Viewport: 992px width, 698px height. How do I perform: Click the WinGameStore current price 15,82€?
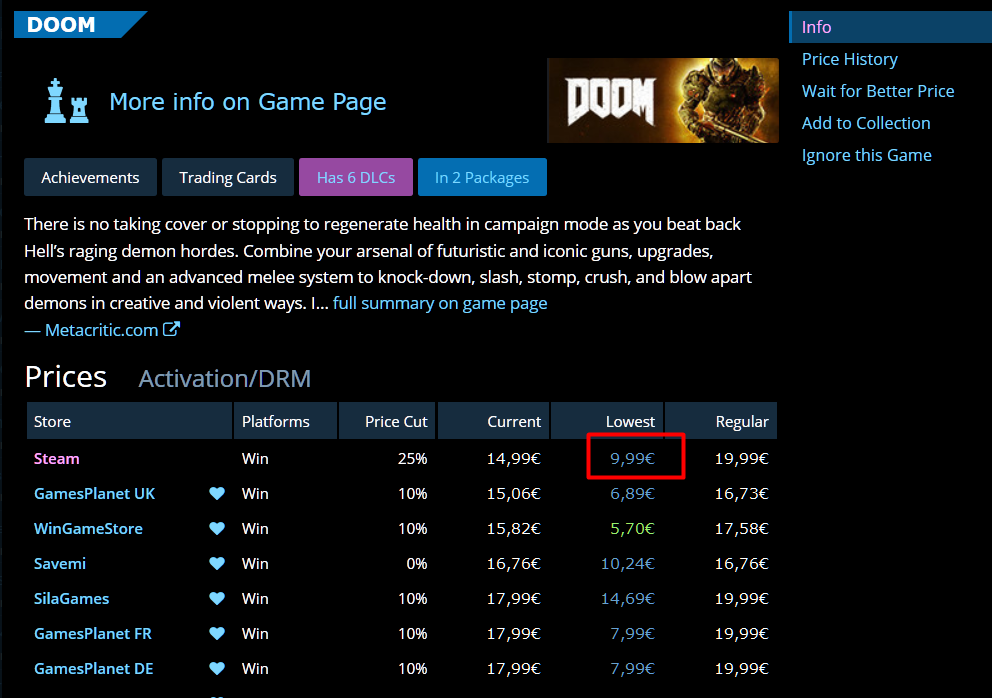[514, 528]
